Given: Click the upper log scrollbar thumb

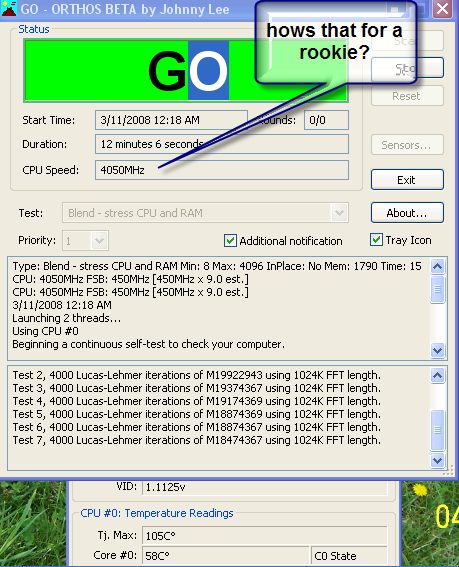Looking at the screenshot, I should [437, 289].
